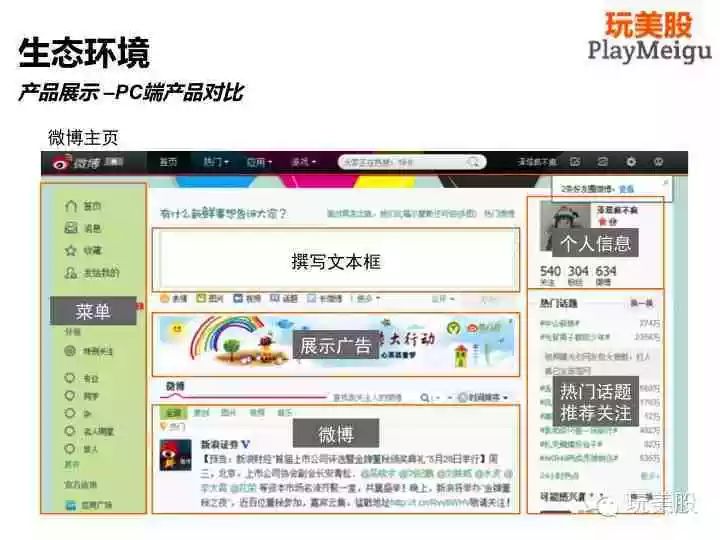The height and width of the screenshot is (540, 720).
Task: Select the first group under 特别关注
Action: pyautogui.click(x=82, y=378)
